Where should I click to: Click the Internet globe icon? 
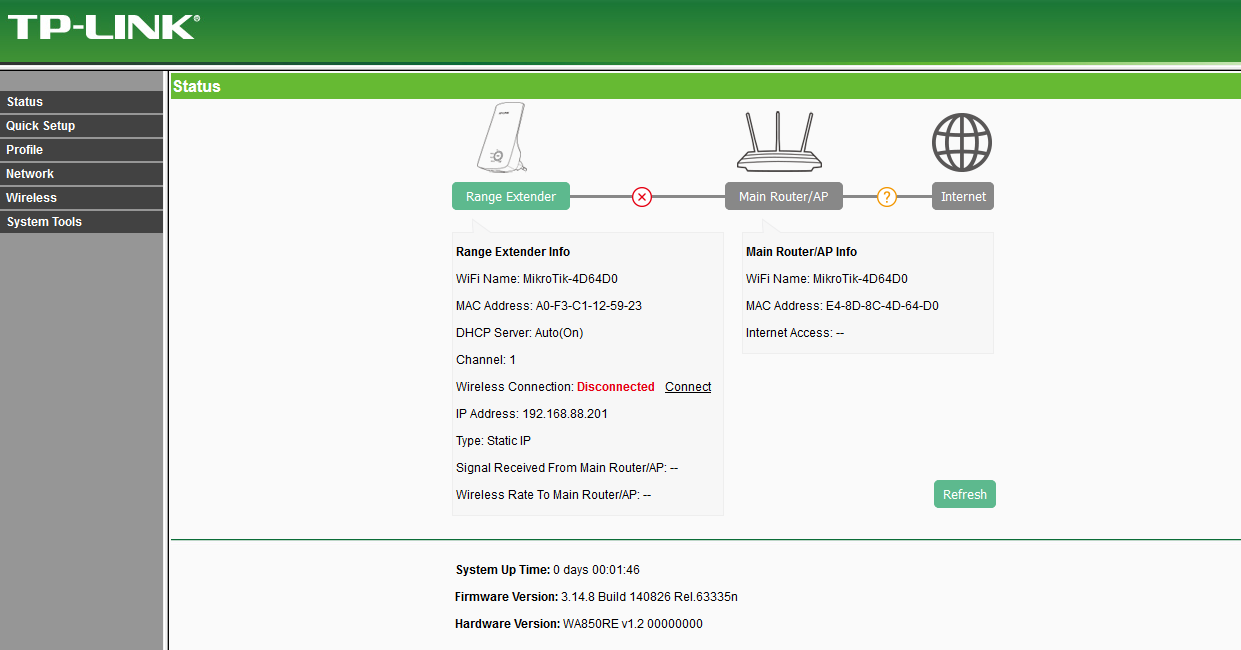962,142
